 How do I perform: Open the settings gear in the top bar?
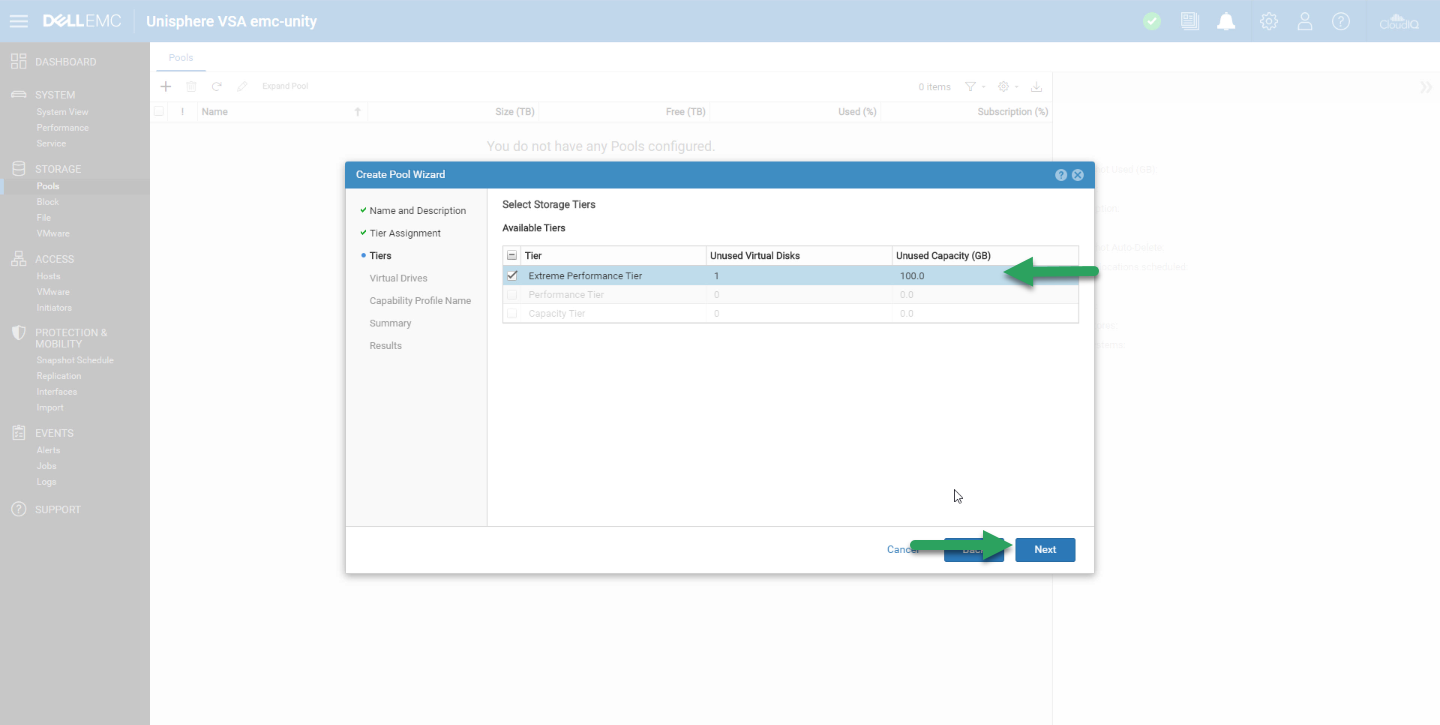[x=1269, y=21]
